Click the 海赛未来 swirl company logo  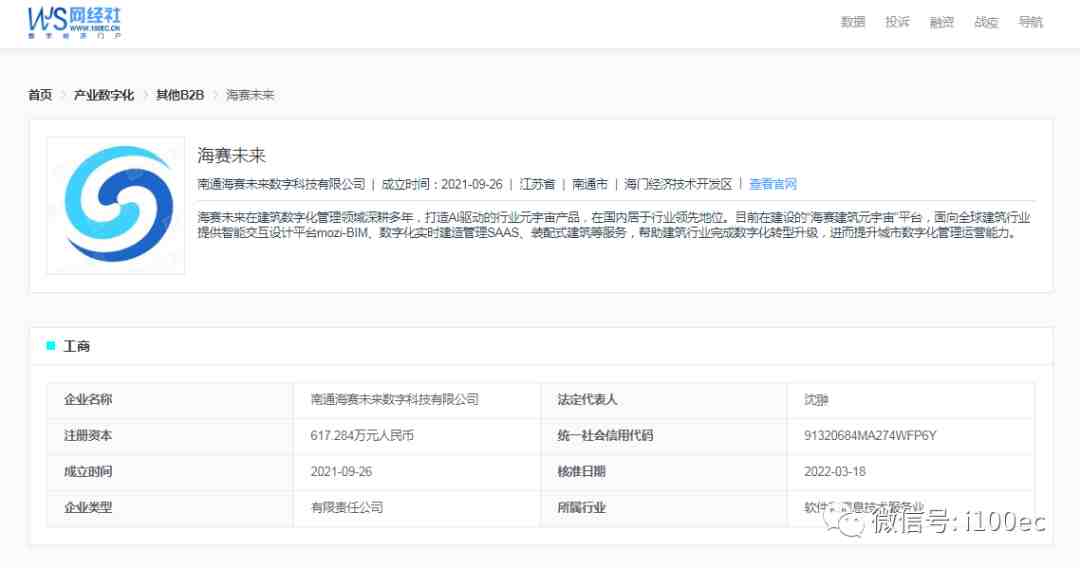pyautogui.click(x=116, y=205)
